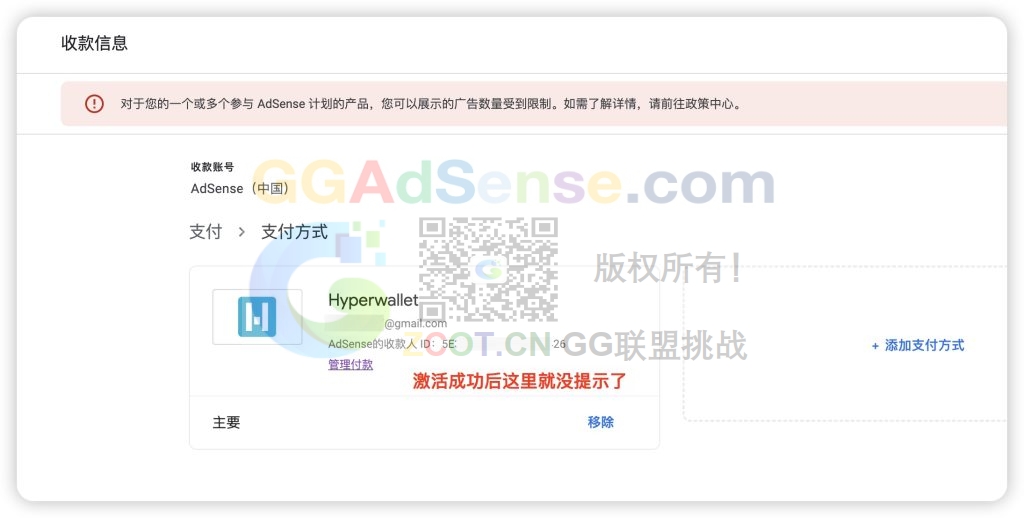This screenshot has width=1024, height=518.
Task: Click the AdSense limited-ads warning banner text
Action: pyautogui.click(x=432, y=103)
